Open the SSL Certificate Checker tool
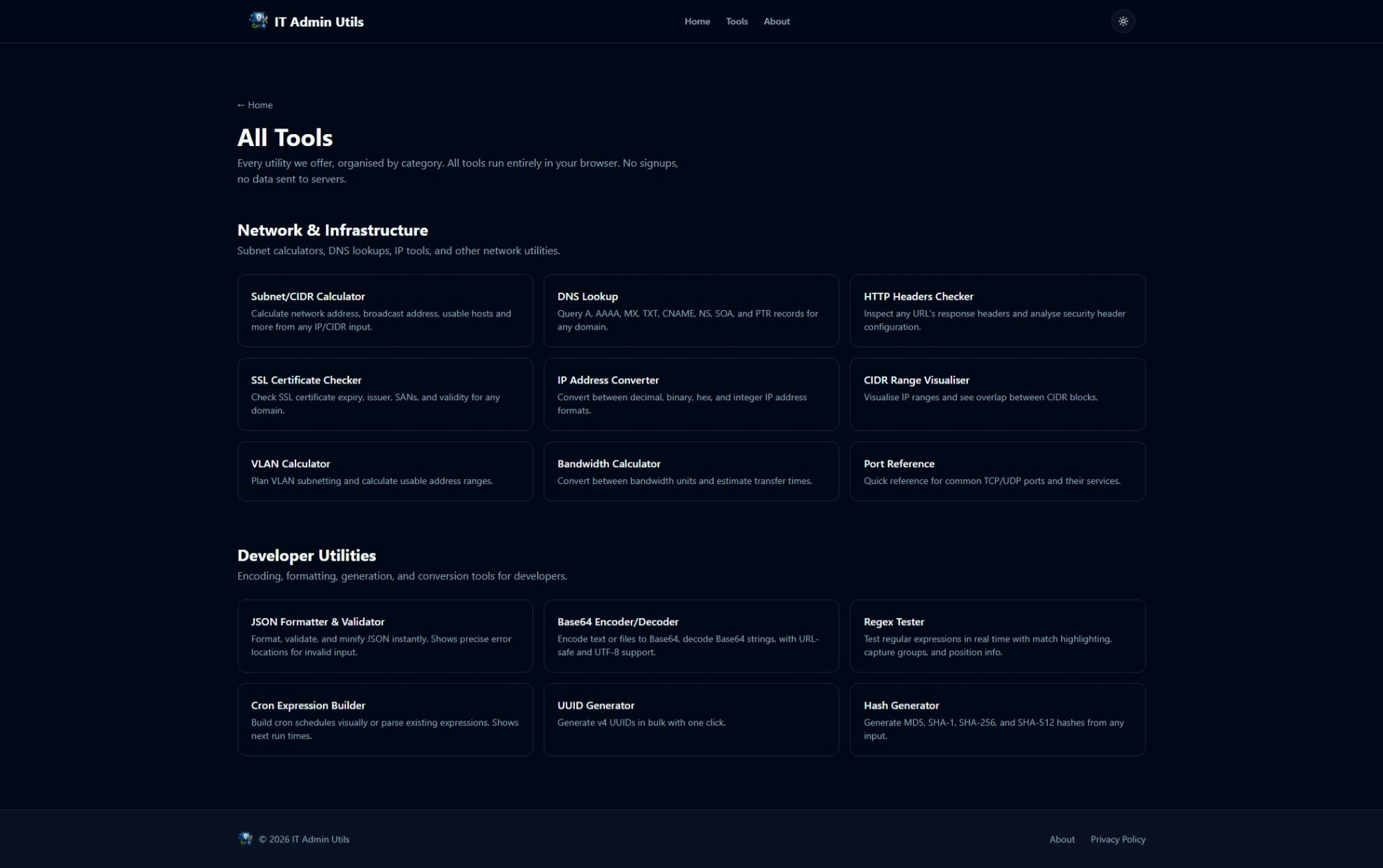The image size is (1383, 868). (385, 394)
